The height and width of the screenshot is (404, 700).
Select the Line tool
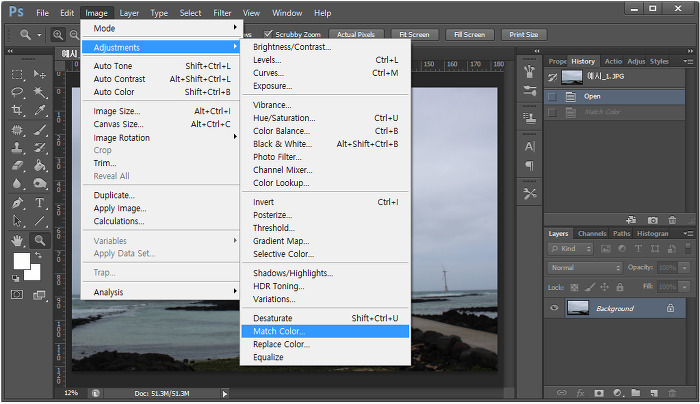pyautogui.click(x=40, y=221)
